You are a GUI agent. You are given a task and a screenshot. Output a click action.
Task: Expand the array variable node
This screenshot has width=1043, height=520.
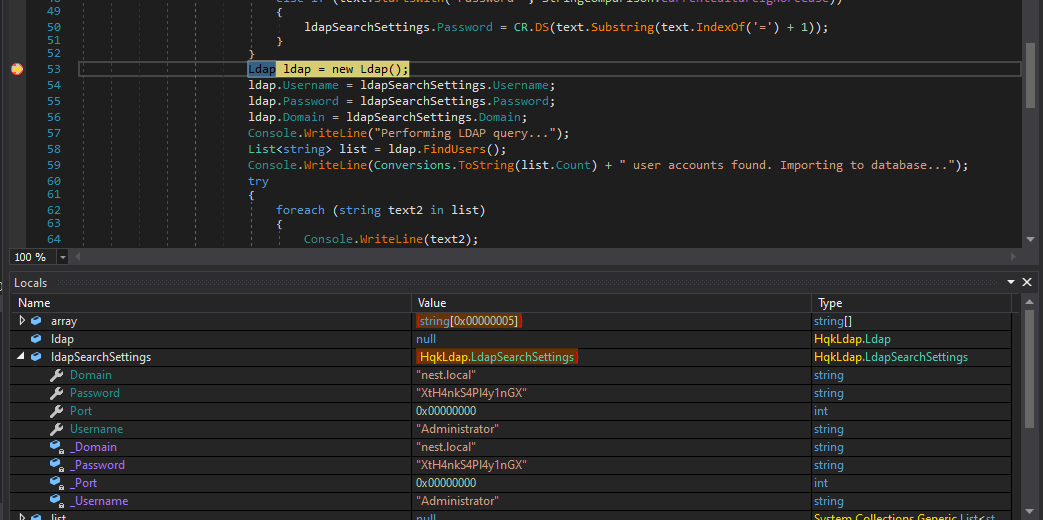point(22,321)
